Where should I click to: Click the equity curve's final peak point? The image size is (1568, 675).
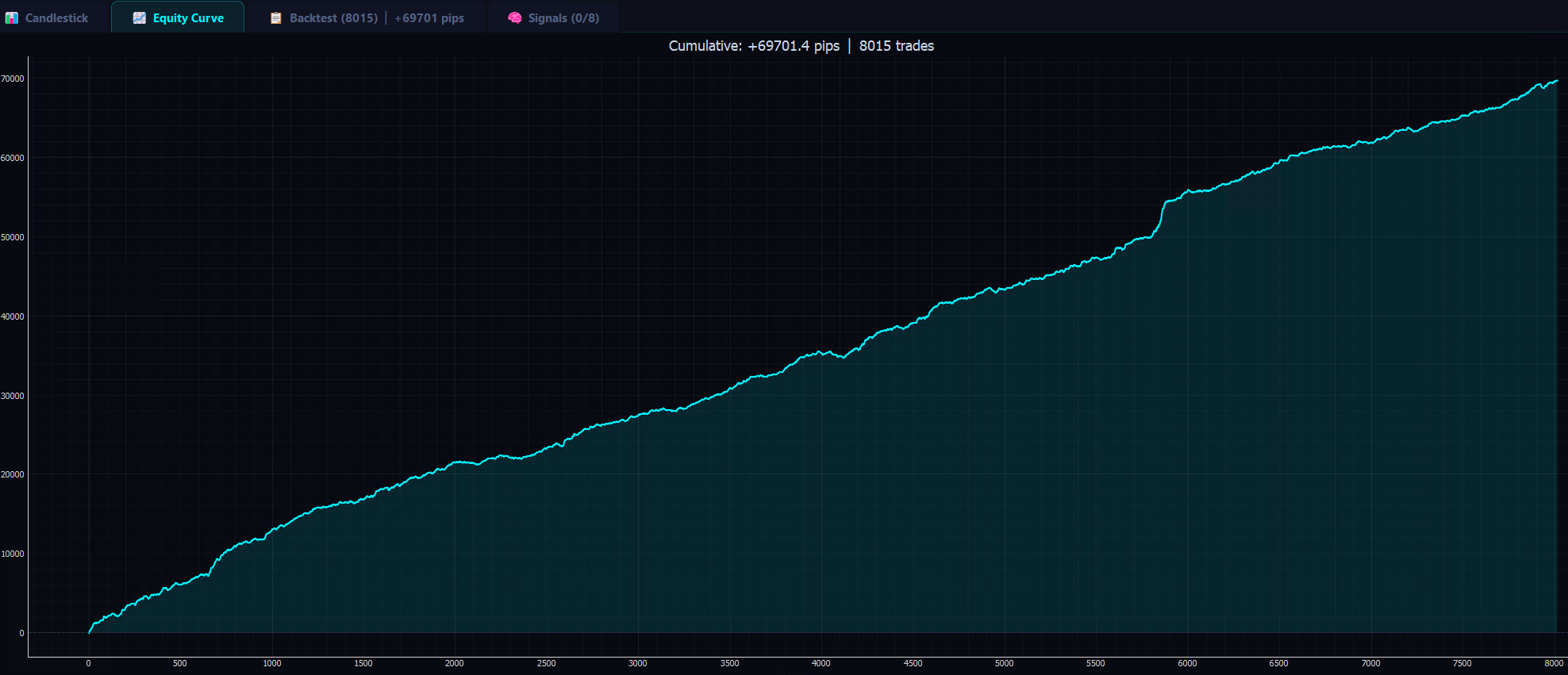(x=1557, y=80)
